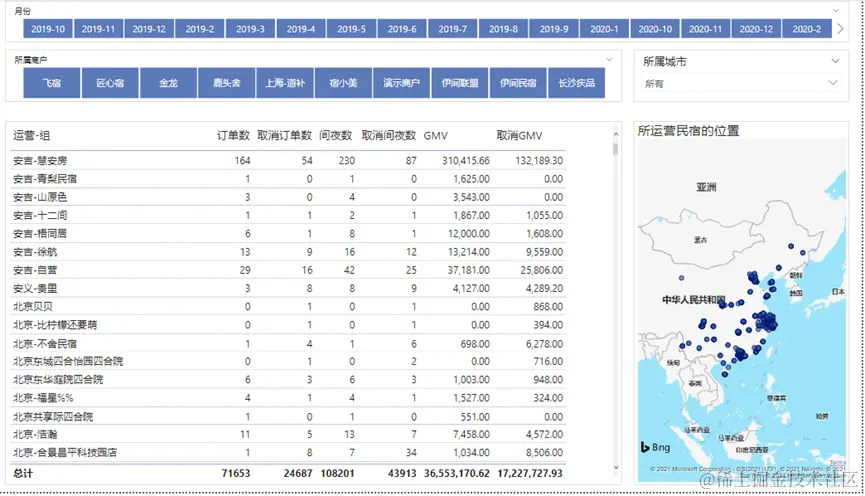This screenshot has height=496, width=865.
Task: Click table scrollbar down arrow
Action: coord(616,468)
